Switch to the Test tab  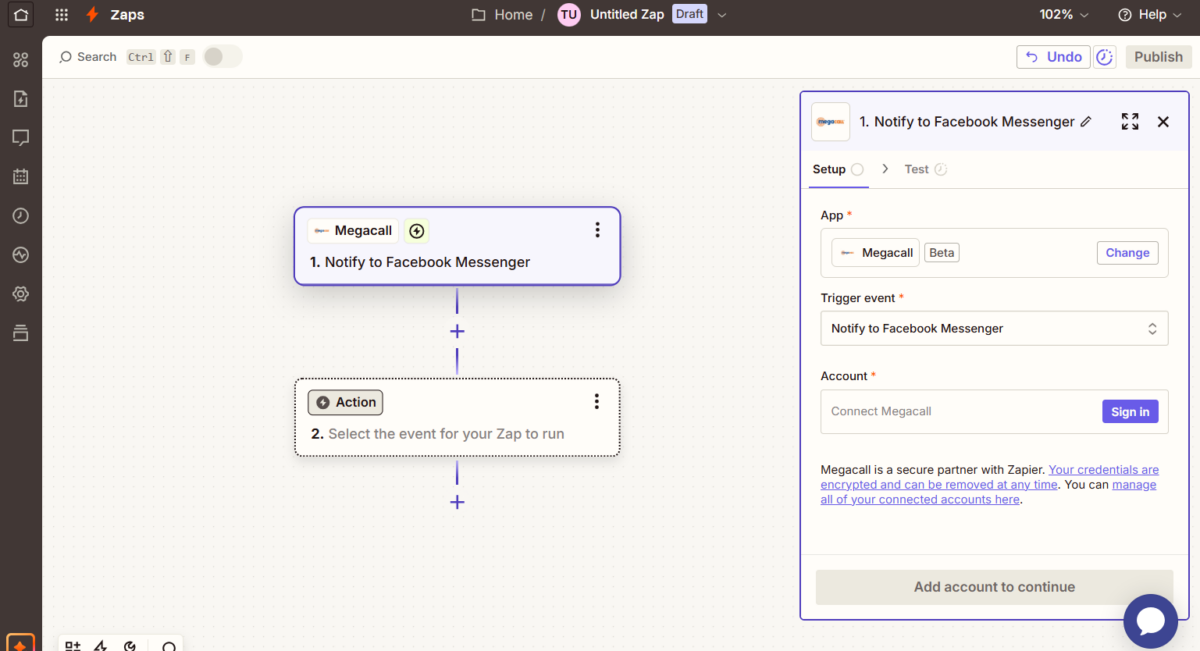pos(916,169)
